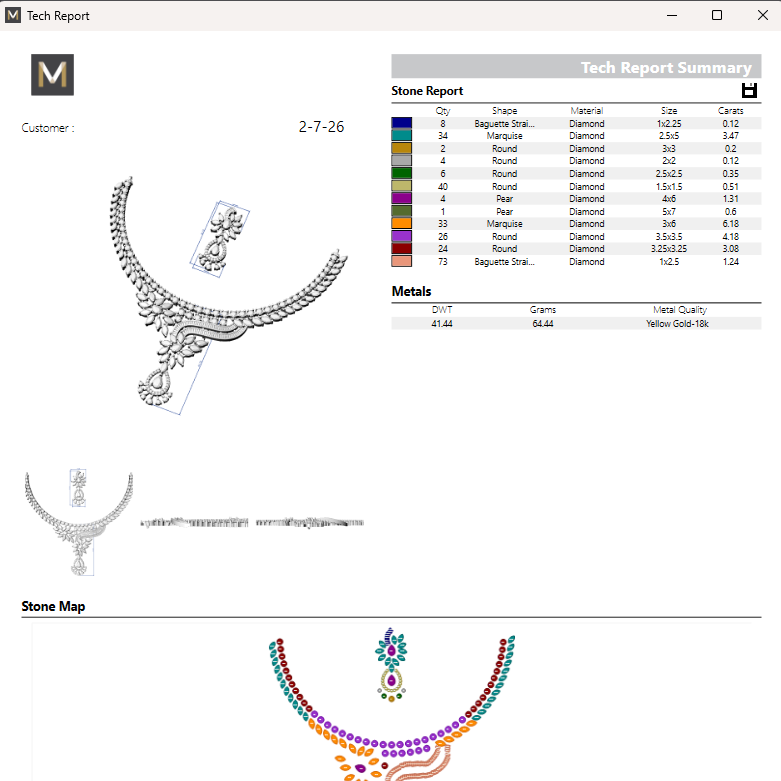
Task: Open the first side view thumbnail
Action: click(x=194, y=522)
